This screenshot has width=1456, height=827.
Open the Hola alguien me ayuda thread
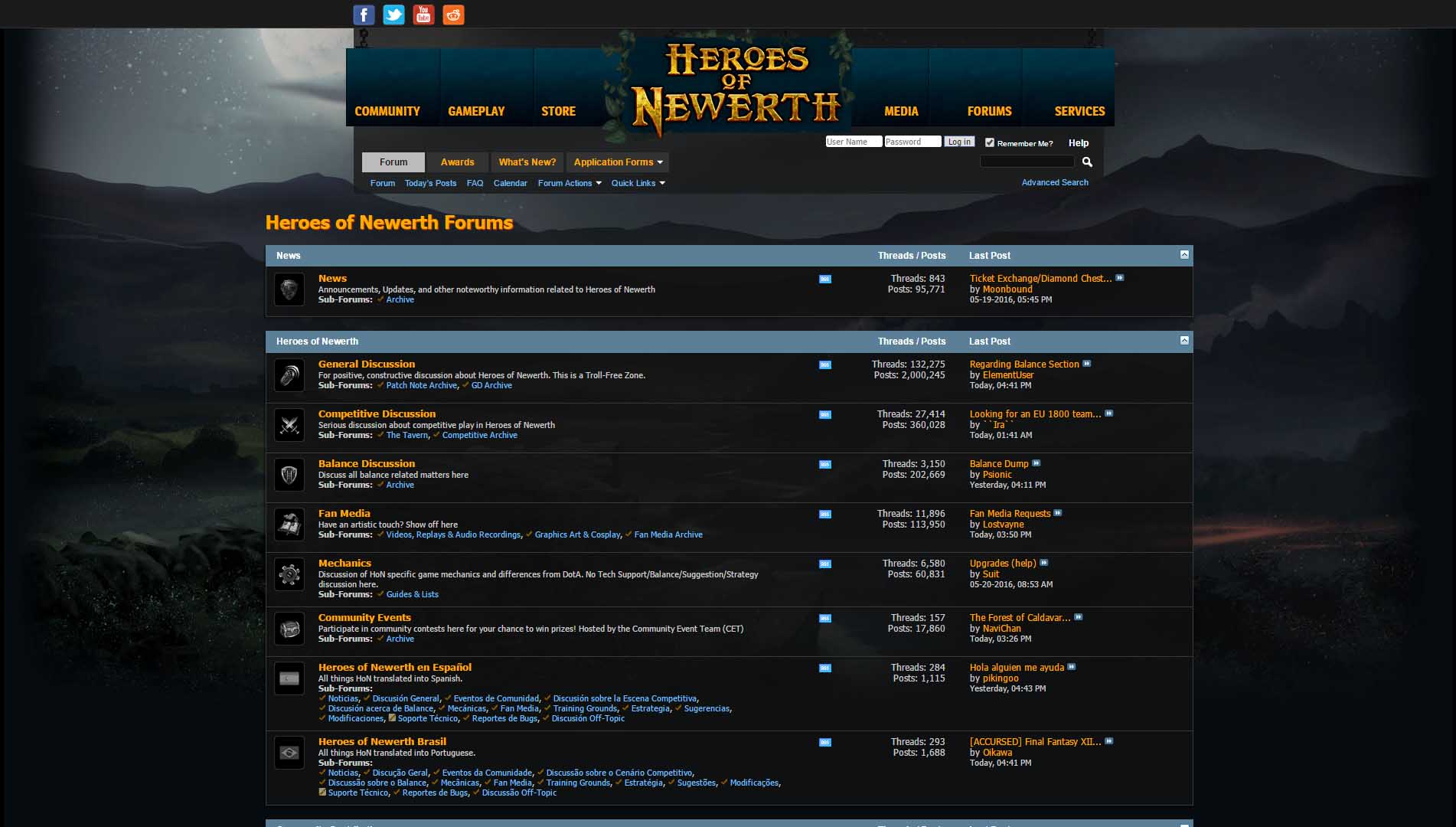1017,667
